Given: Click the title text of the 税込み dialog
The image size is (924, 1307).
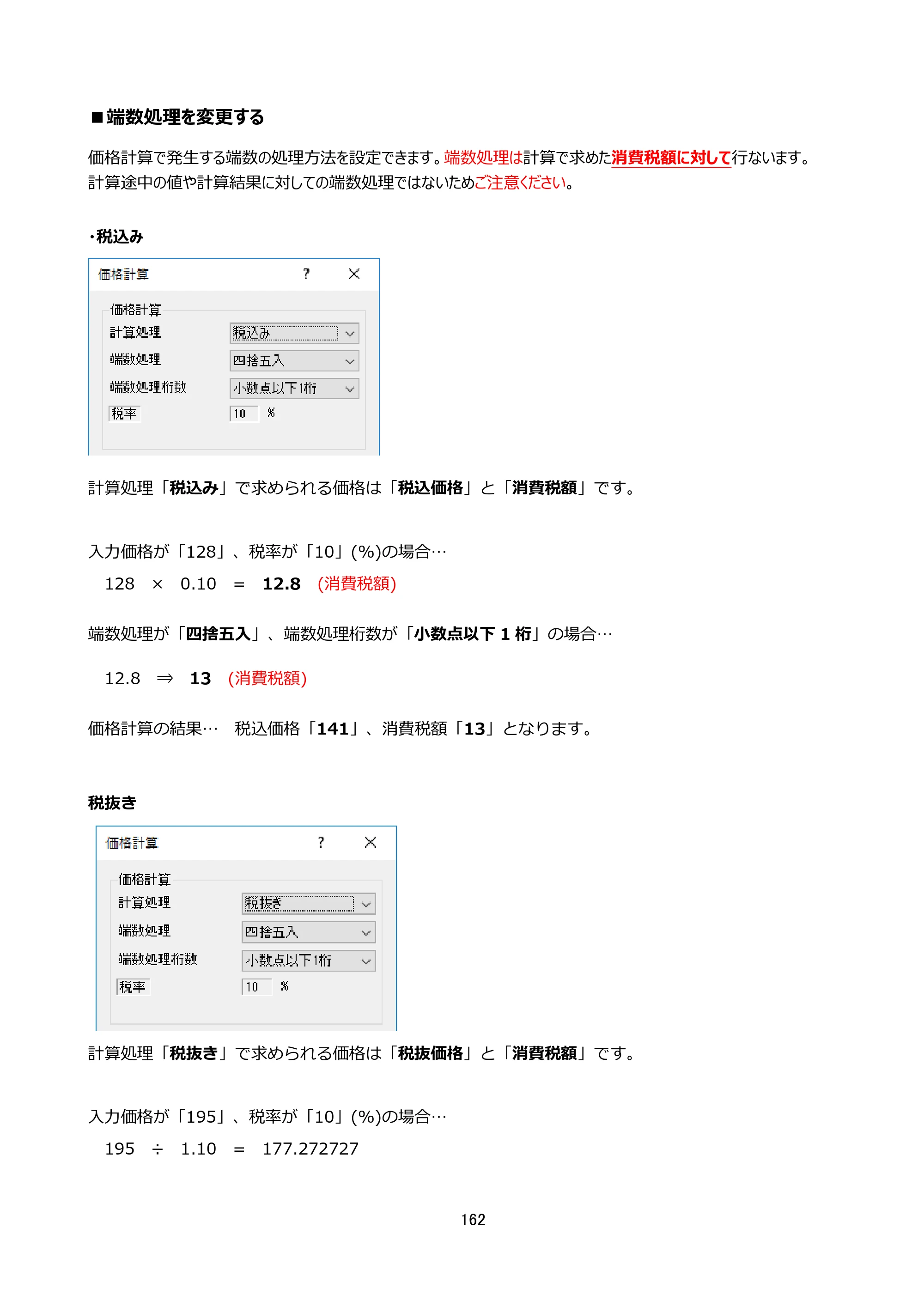Looking at the screenshot, I should pyautogui.click(x=123, y=274).
